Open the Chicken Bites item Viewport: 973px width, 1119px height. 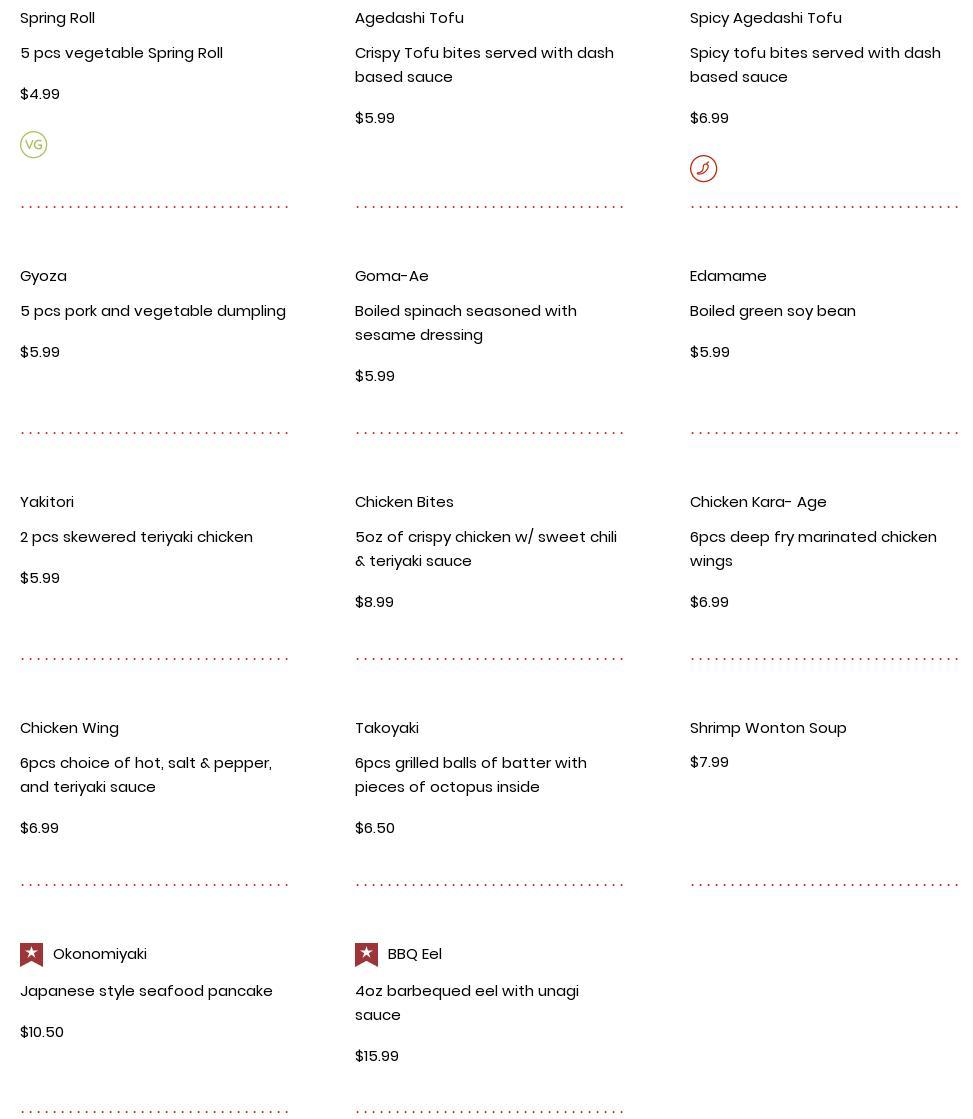coord(404,502)
